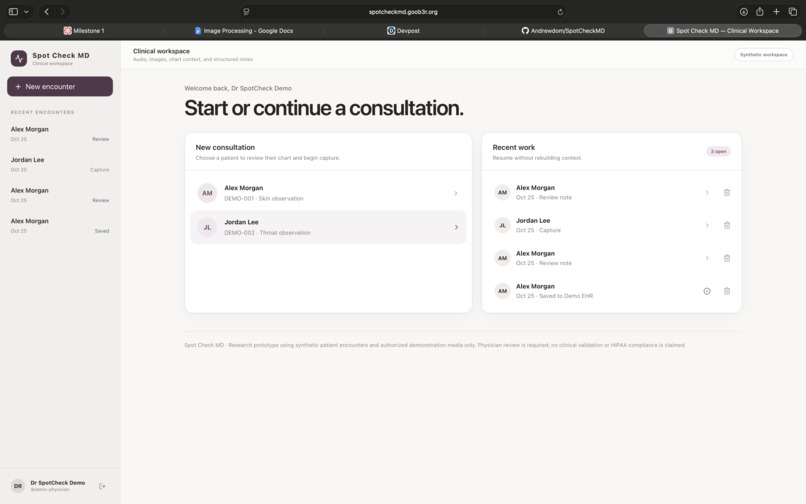
Task: Click the JL avatar in Recent work
Action: (x=502, y=225)
